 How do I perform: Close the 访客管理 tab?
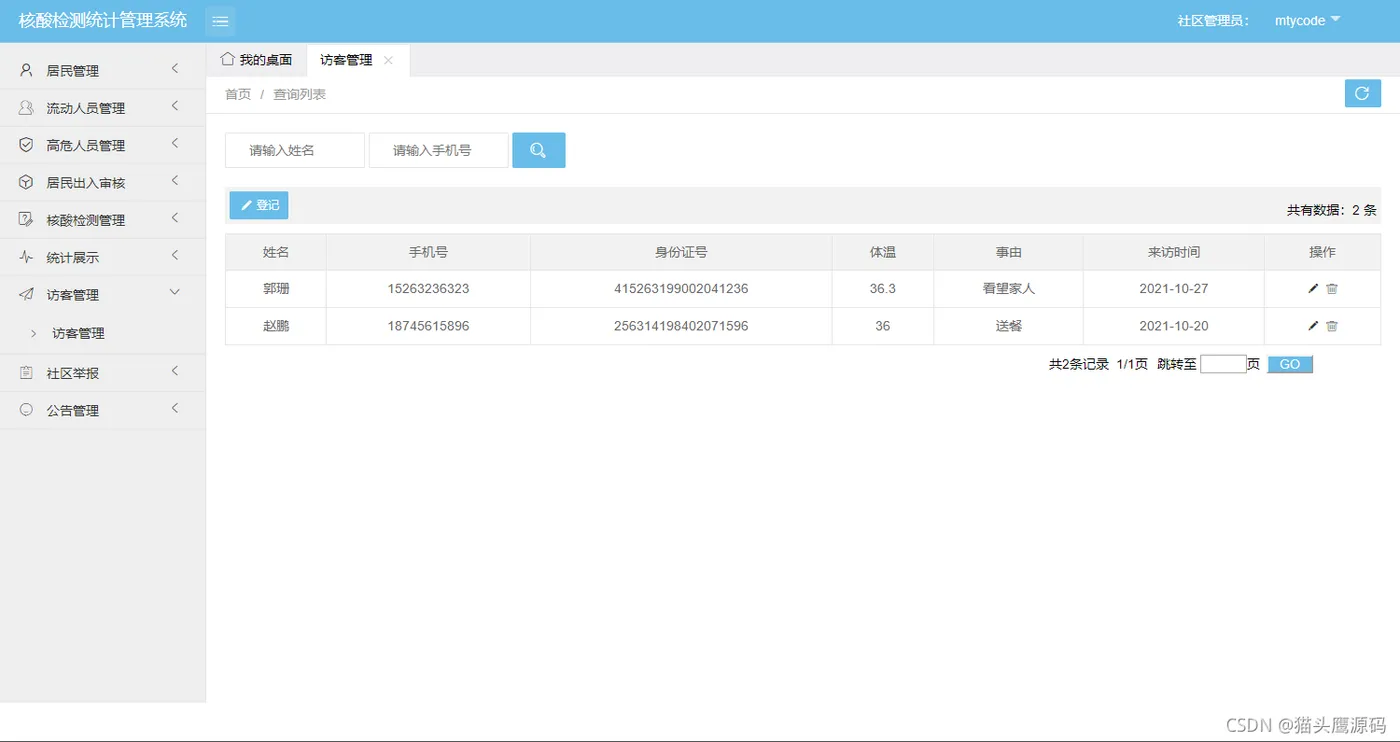click(388, 60)
